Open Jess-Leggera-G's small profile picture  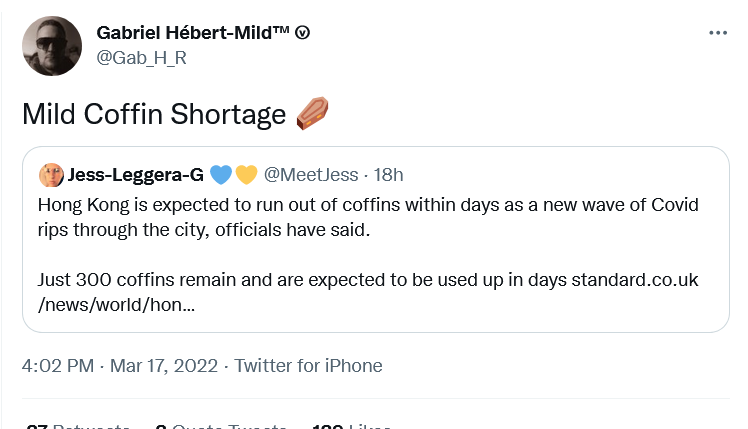51,175
